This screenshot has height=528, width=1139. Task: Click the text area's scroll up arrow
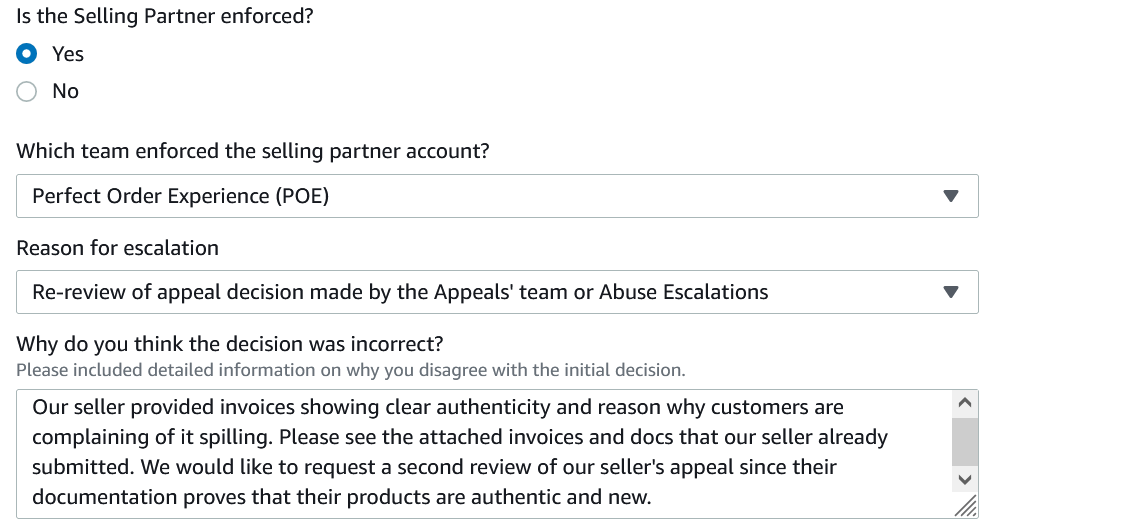point(965,404)
